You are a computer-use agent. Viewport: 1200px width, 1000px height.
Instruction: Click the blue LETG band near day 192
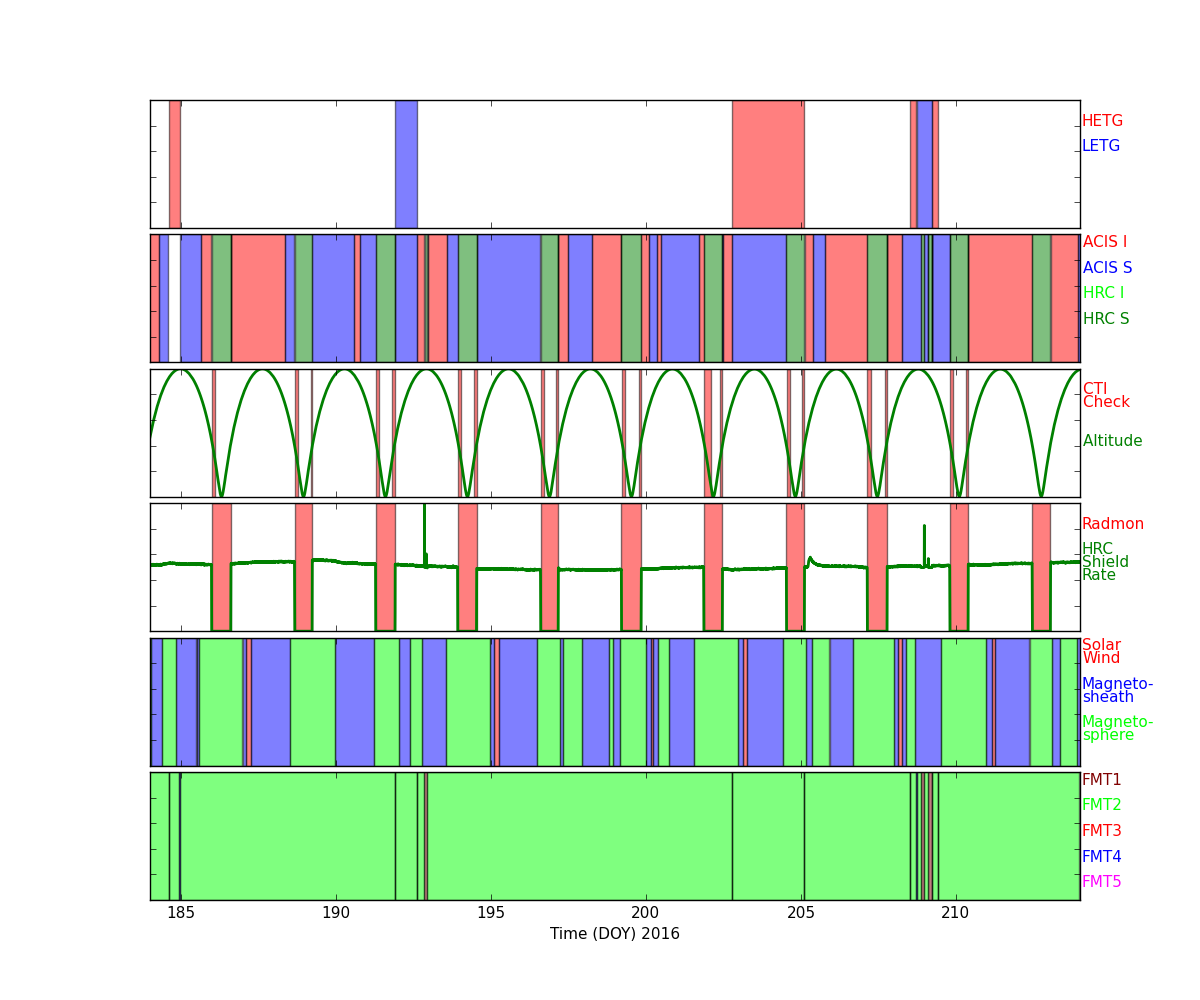(406, 164)
